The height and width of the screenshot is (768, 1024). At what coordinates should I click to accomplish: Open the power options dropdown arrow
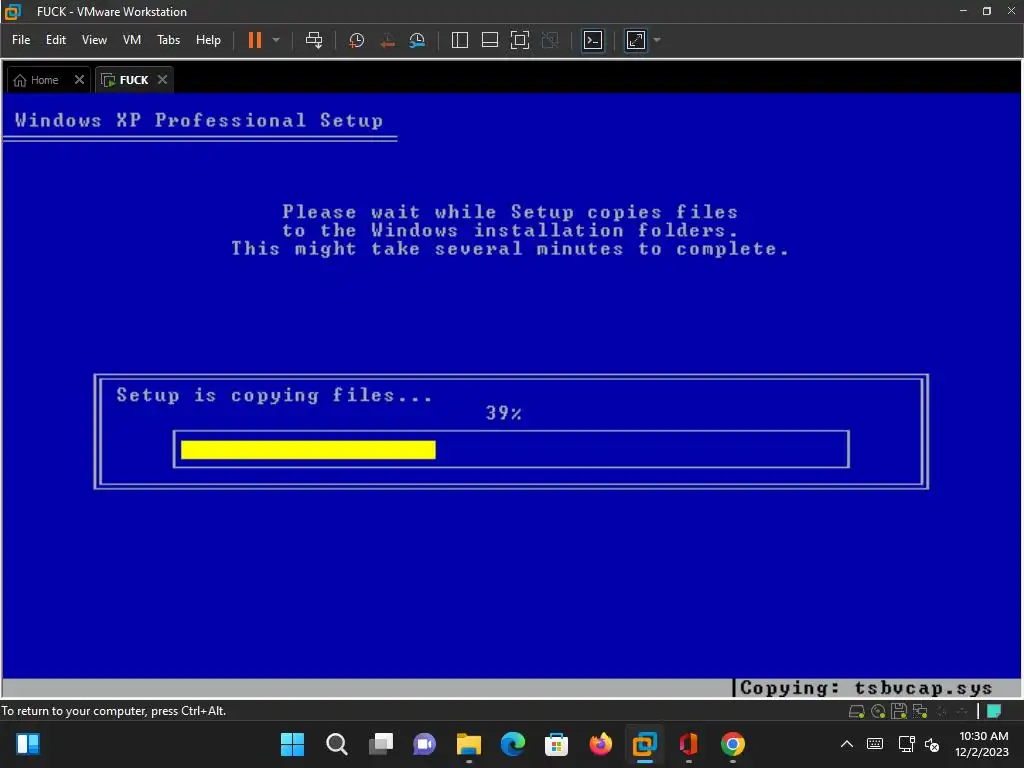coord(276,40)
